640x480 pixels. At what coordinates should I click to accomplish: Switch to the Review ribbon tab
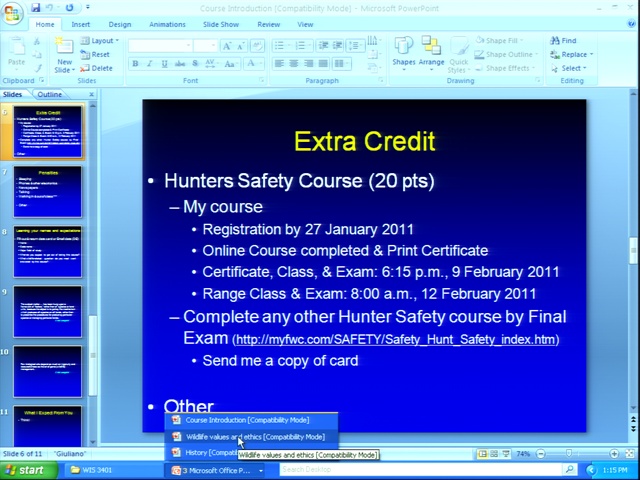268,24
